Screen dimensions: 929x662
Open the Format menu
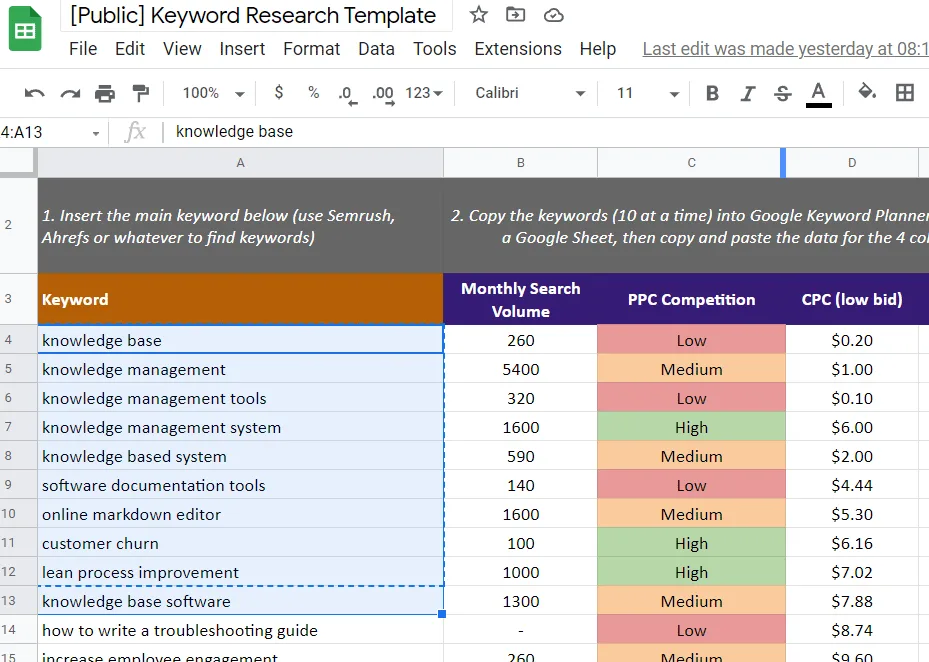pyautogui.click(x=312, y=49)
